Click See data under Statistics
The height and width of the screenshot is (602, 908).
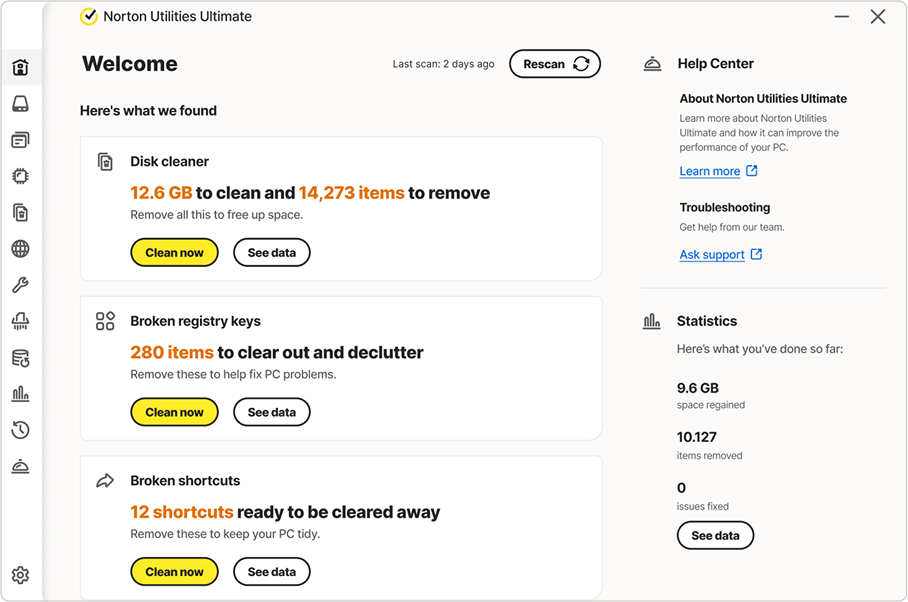(x=715, y=535)
